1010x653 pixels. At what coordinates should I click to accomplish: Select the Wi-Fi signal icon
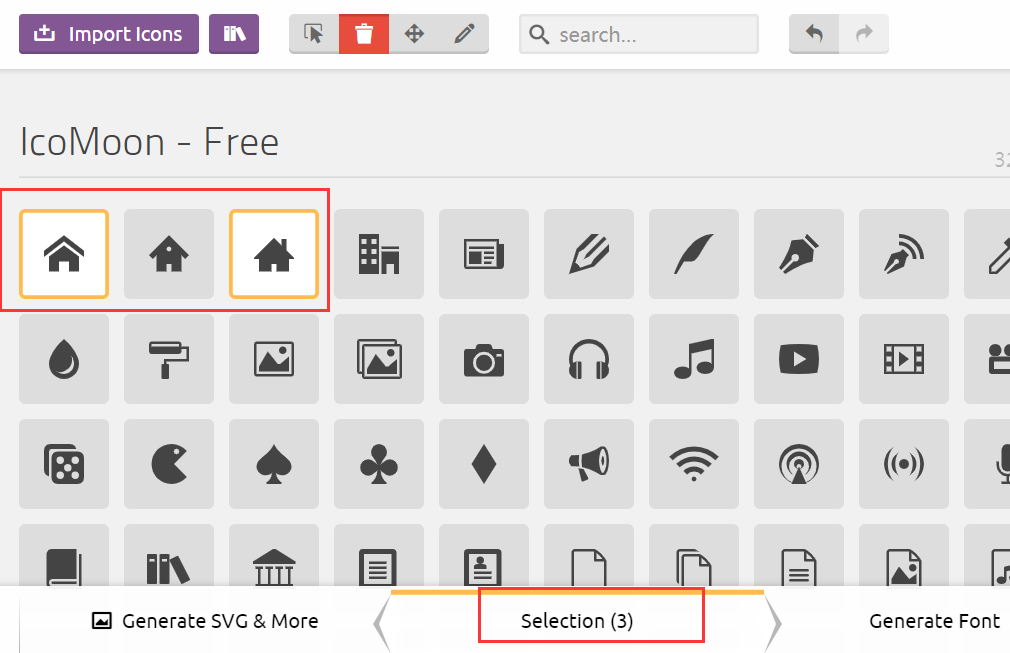pos(694,464)
